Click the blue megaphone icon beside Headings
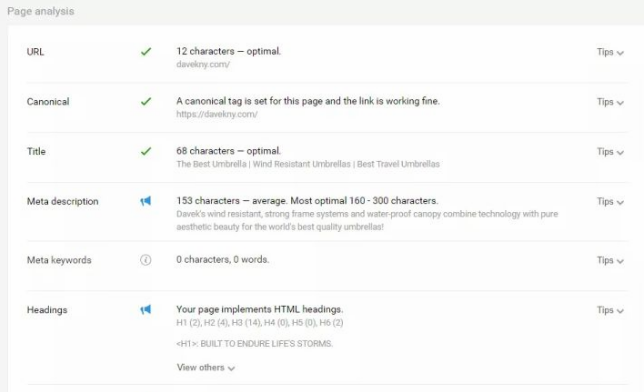Viewport: 644px width, 392px height. pos(145,309)
